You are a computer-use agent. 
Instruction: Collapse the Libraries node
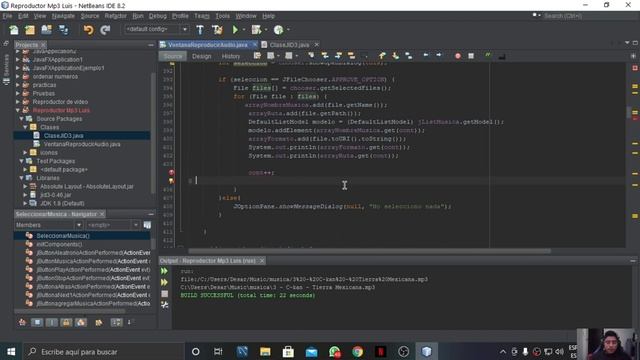click(21, 178)
